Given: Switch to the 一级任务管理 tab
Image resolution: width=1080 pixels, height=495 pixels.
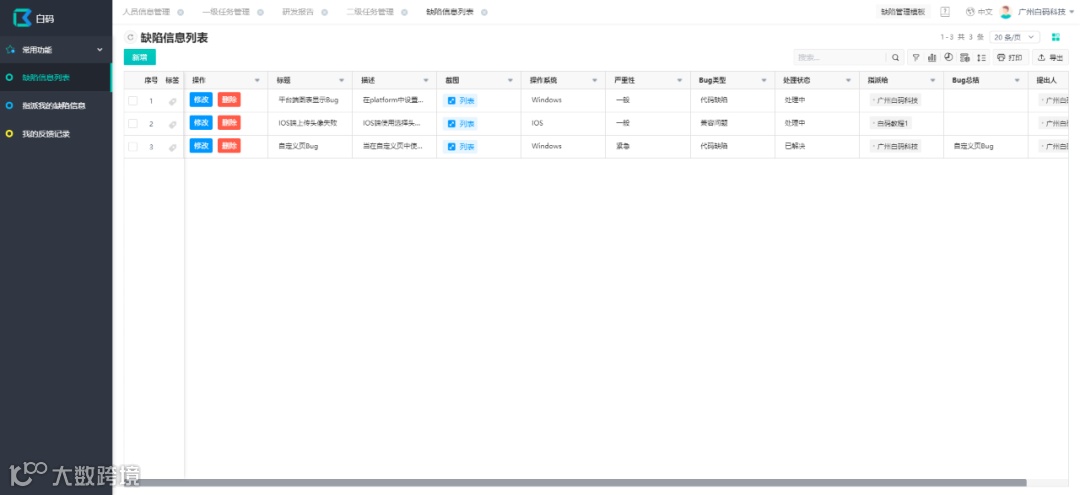Looking at the screenshot, I should pos(226,12).
